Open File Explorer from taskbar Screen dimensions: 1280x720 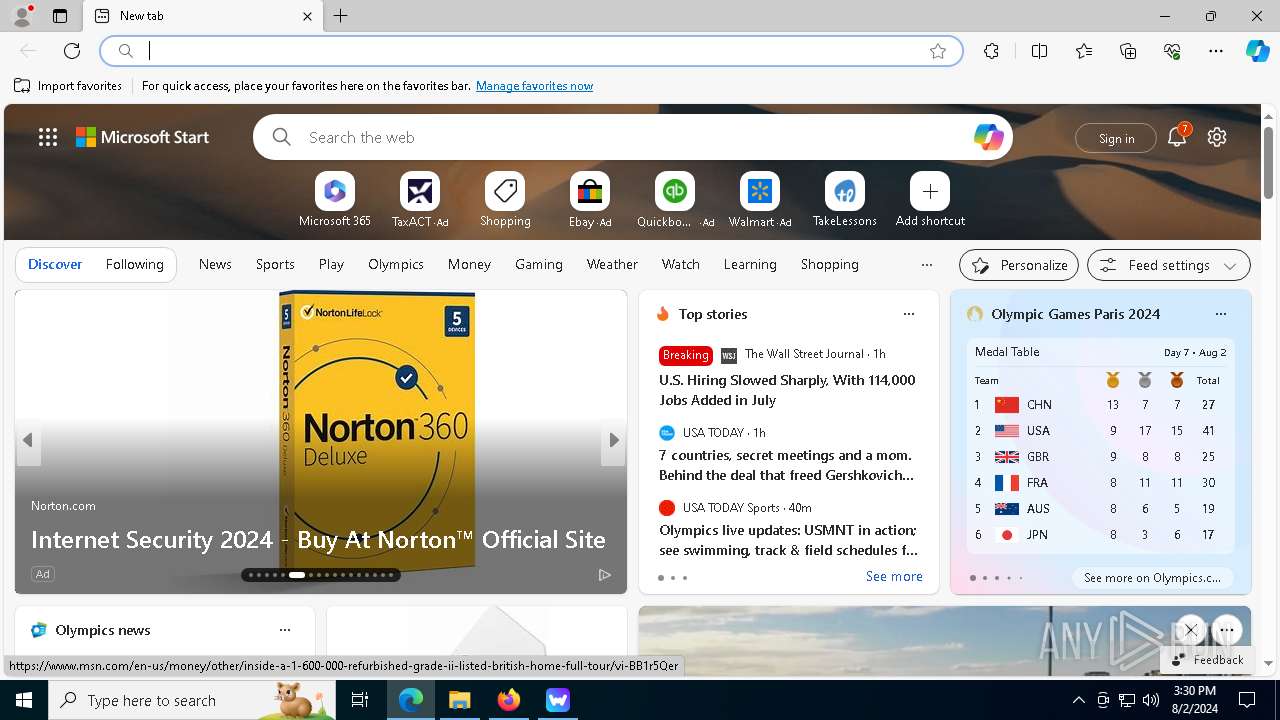click(459, 700)
